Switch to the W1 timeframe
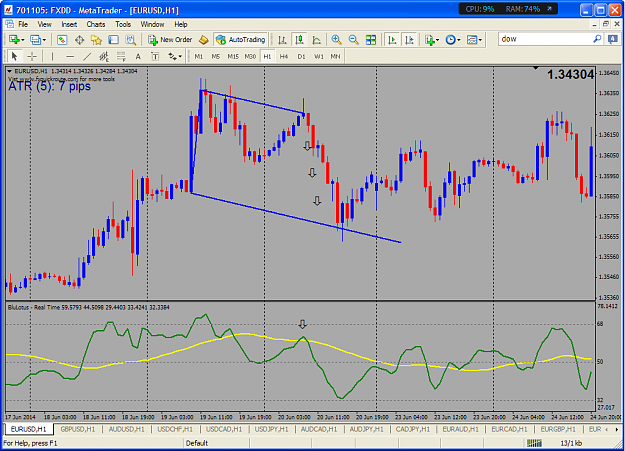 tap(319, 56)
